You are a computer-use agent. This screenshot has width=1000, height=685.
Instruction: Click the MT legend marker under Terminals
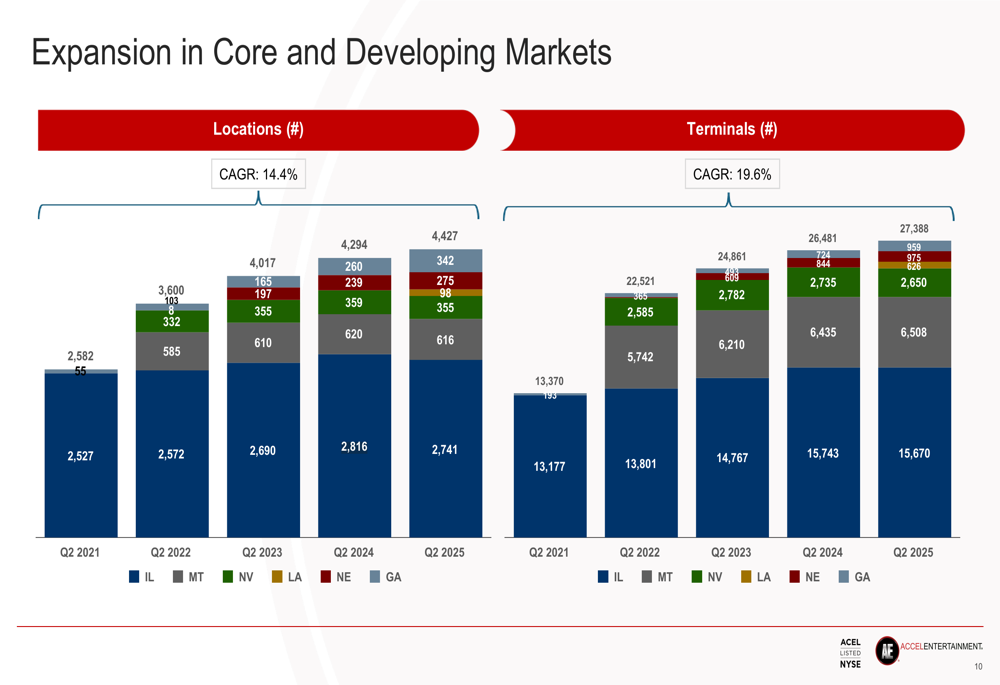(x=647, y=577)
